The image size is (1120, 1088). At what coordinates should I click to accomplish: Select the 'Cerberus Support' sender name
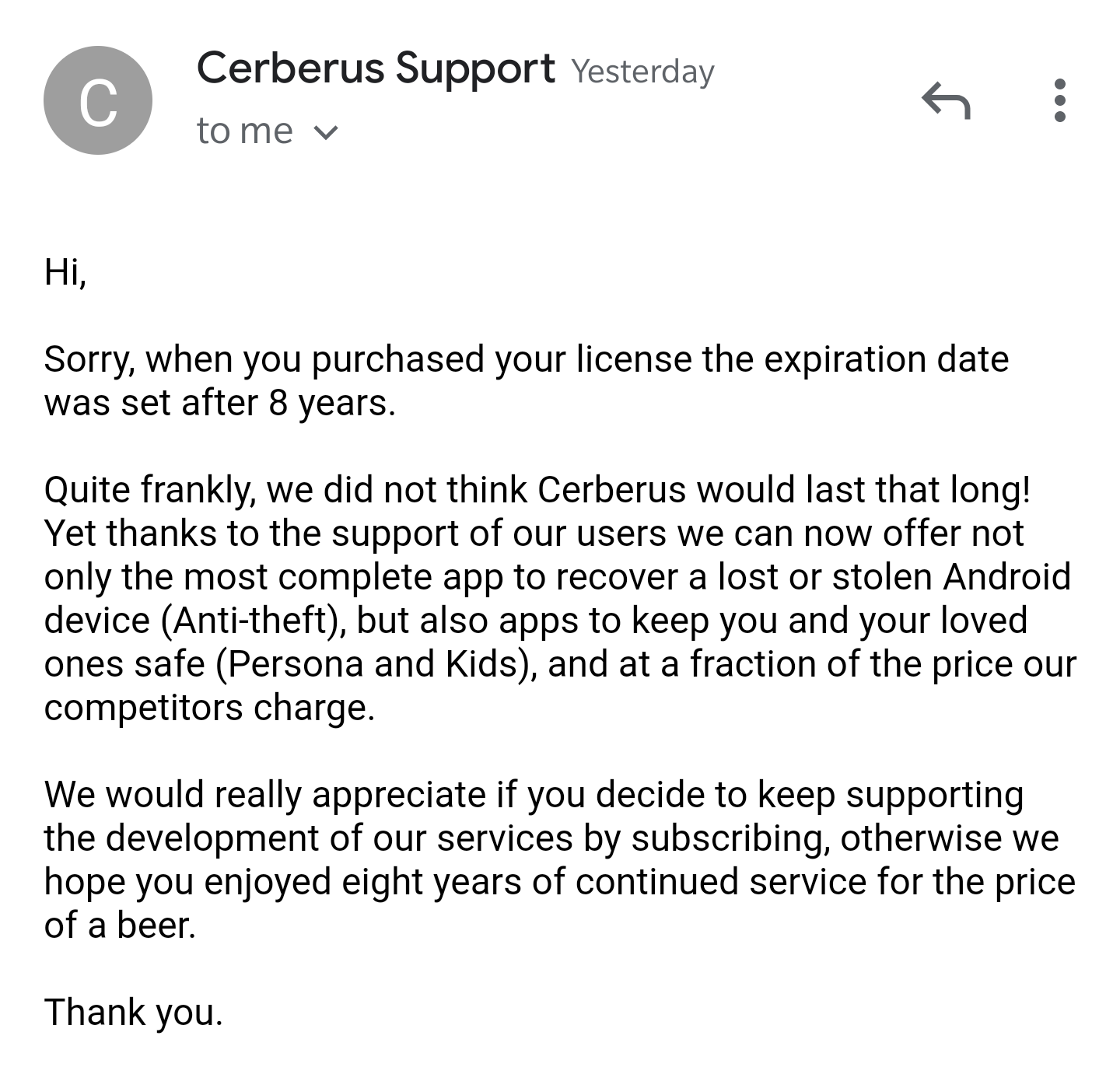pos(376,68)
